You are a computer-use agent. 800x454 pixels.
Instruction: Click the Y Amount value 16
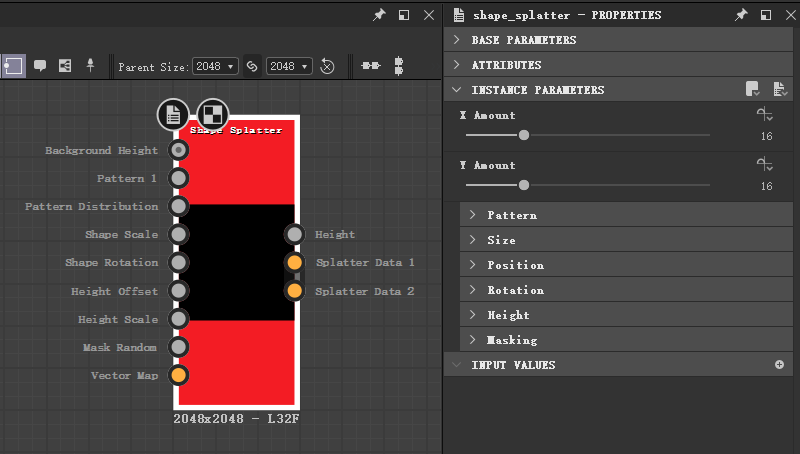(x=766, y=186)
